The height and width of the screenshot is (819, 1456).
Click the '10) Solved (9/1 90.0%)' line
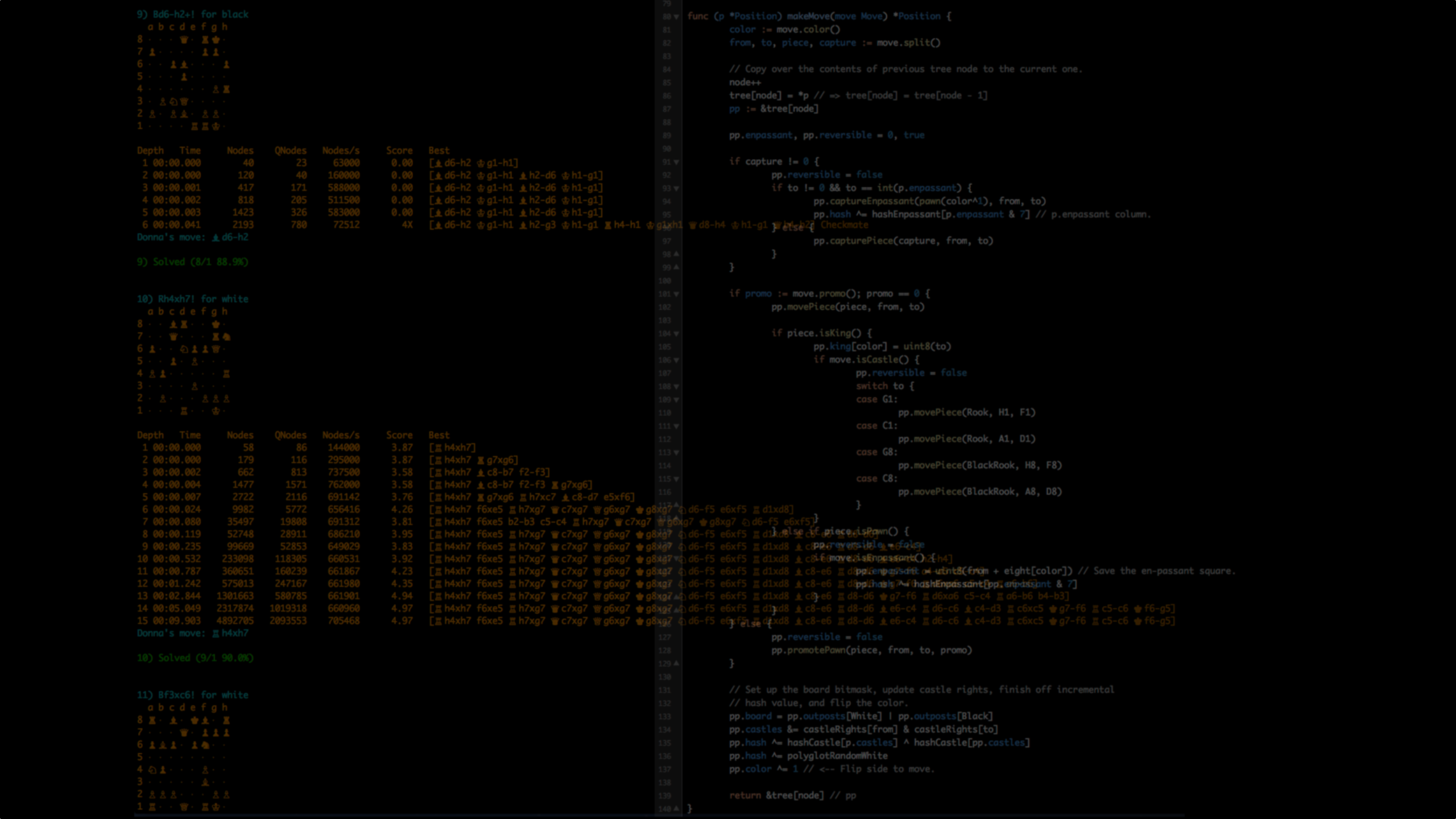pyautogui.click(x=195, y=657)
